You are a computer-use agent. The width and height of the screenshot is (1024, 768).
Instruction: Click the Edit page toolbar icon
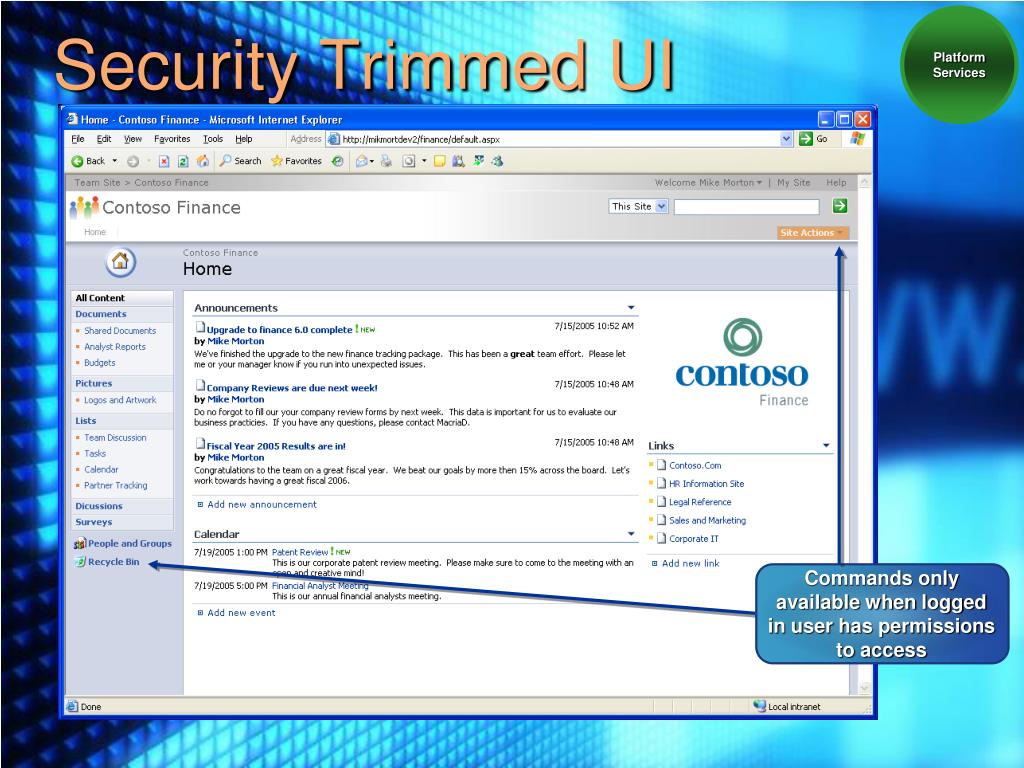[x=409, y=161]
